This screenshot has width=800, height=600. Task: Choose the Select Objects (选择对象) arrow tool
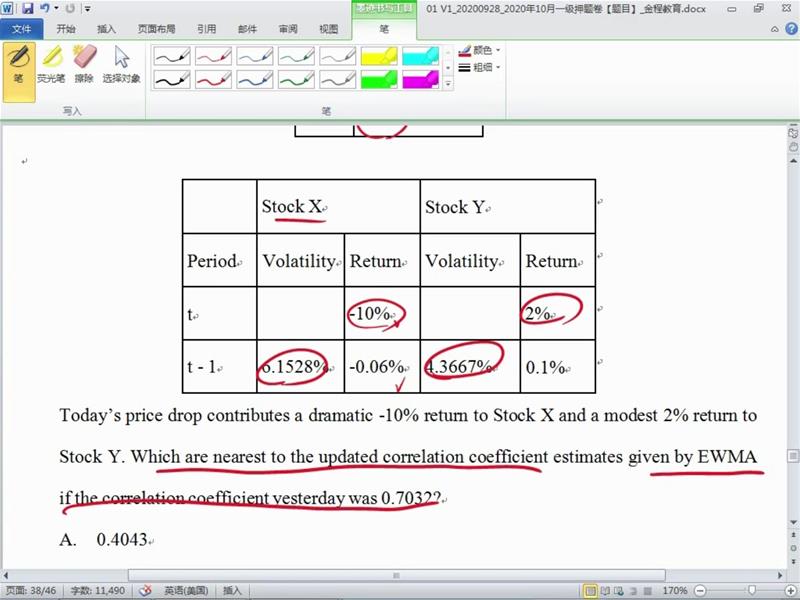click(121, 65)
